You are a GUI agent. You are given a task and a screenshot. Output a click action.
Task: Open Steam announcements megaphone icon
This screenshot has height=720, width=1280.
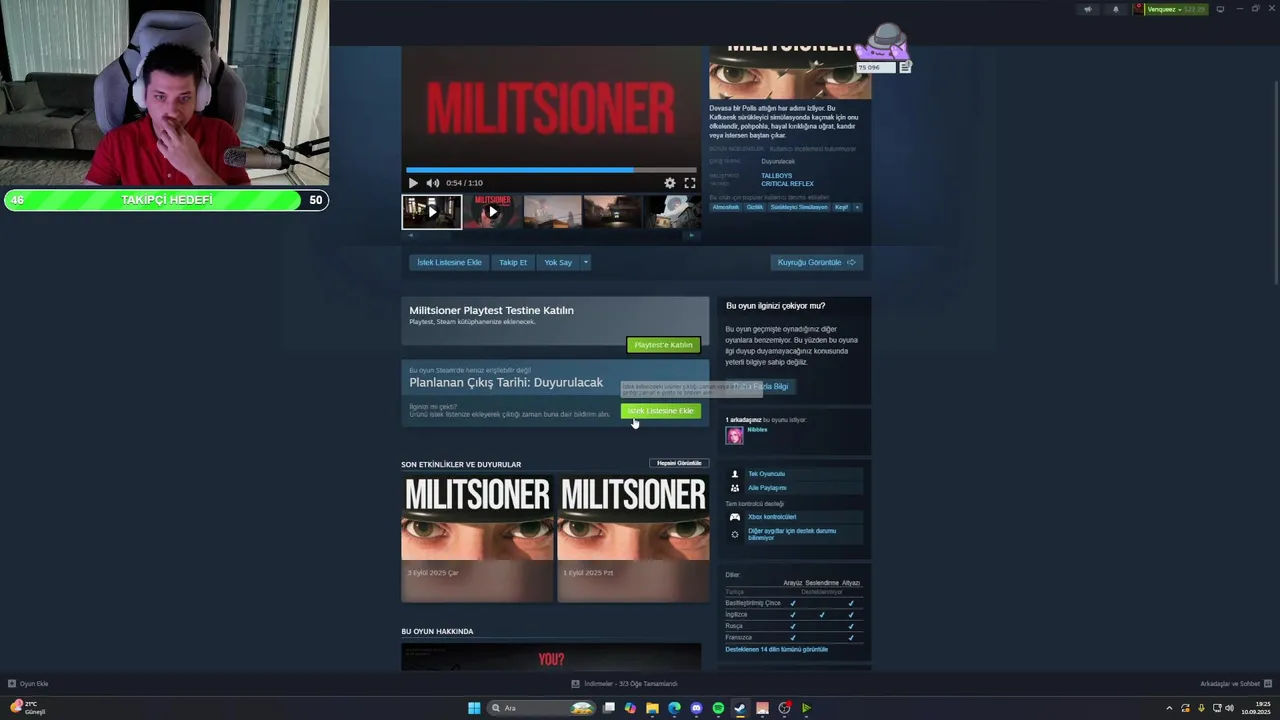point(1088,9)
